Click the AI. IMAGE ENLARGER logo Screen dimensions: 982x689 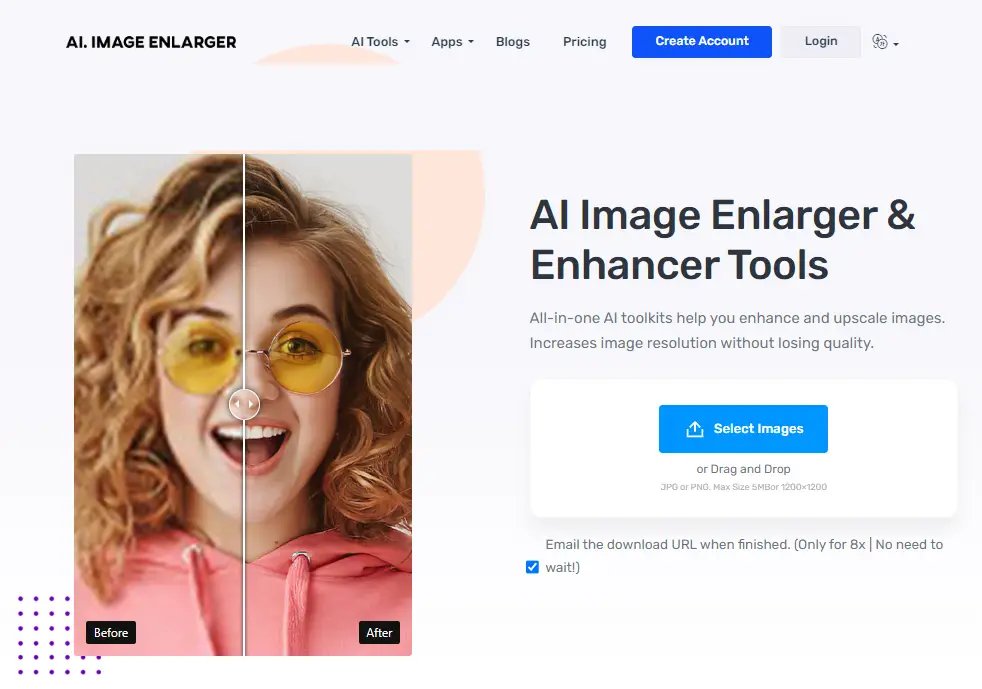(x=150, y=42)
